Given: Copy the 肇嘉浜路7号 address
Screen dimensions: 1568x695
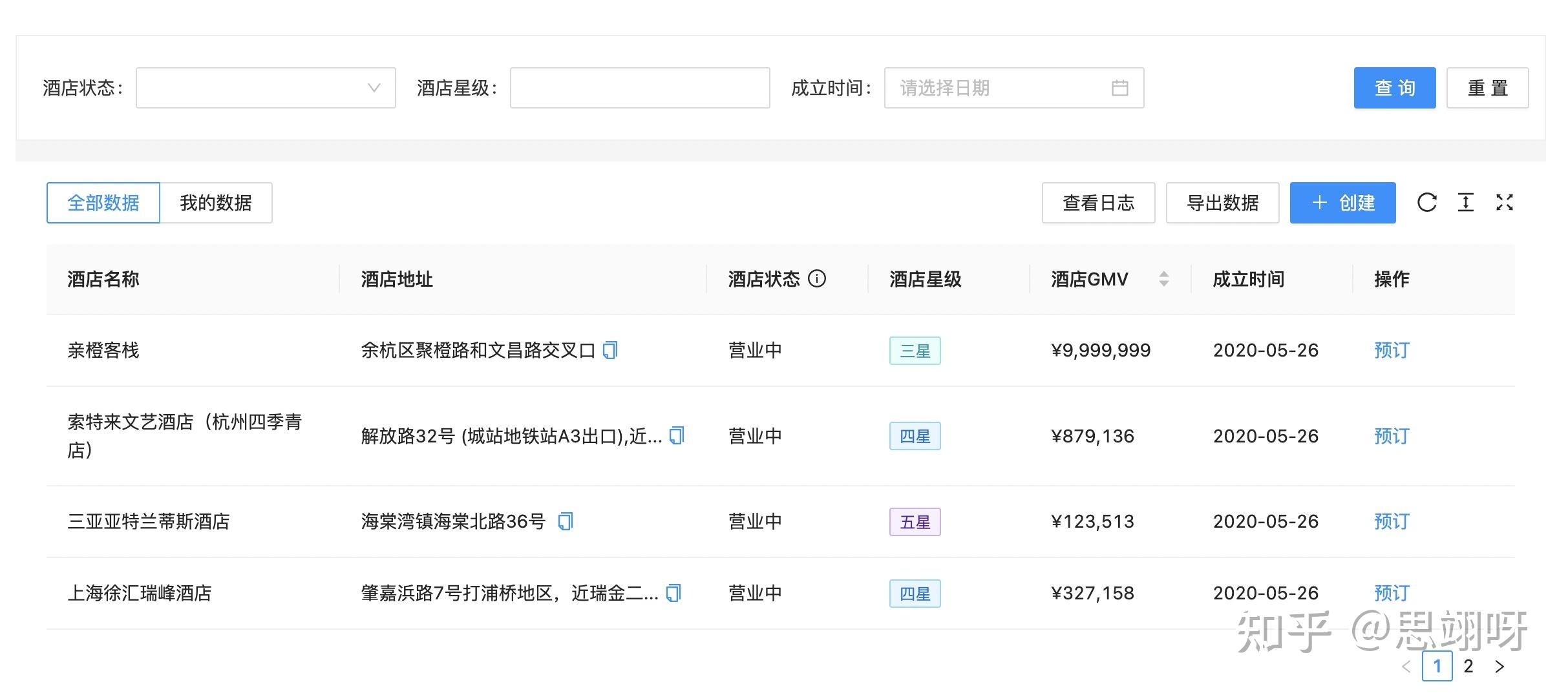Looking at the screenshot, I should [673, 593].
